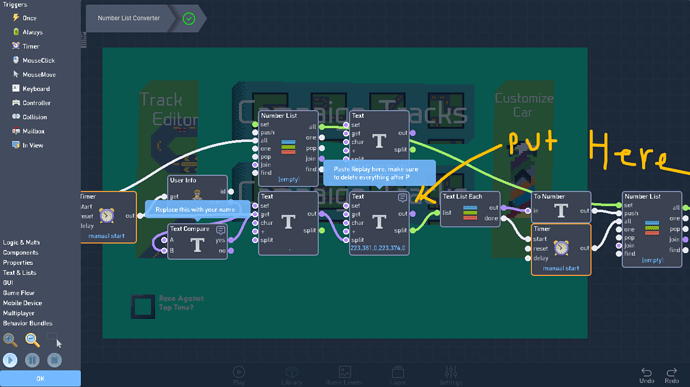
Task: Open the Layer tab at bottom
Action: [398, 376]
